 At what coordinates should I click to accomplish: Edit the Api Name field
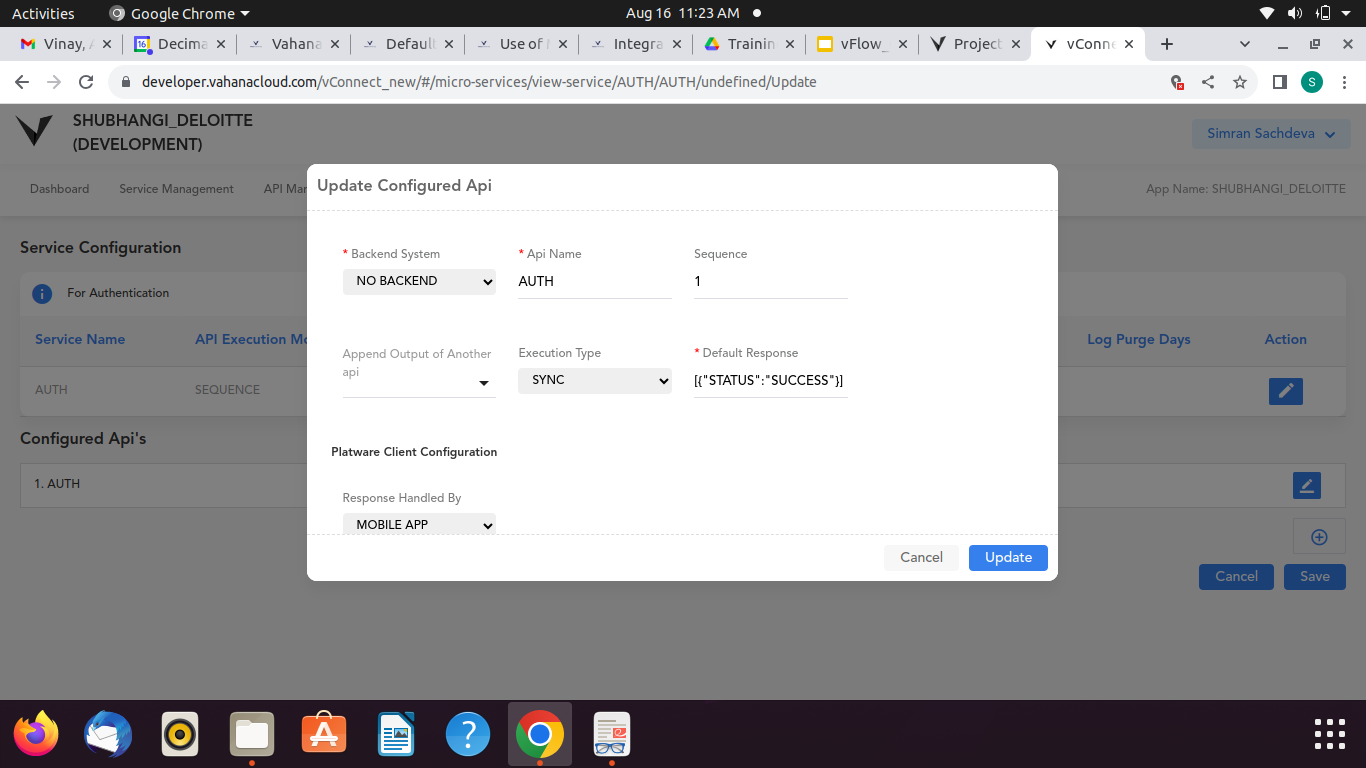tap(594, 282)
